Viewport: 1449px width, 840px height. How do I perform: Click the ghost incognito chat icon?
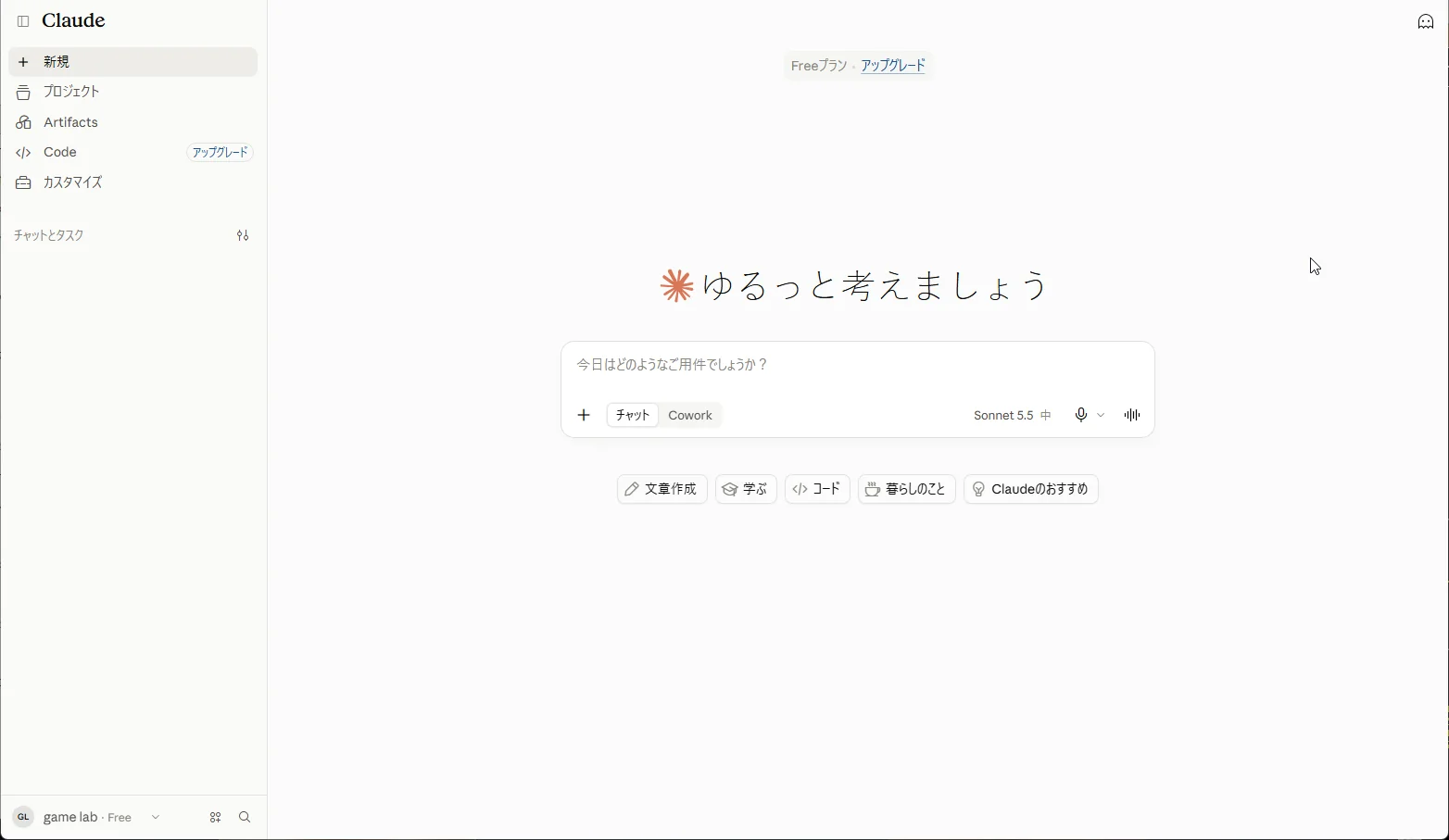[1426, 22]
